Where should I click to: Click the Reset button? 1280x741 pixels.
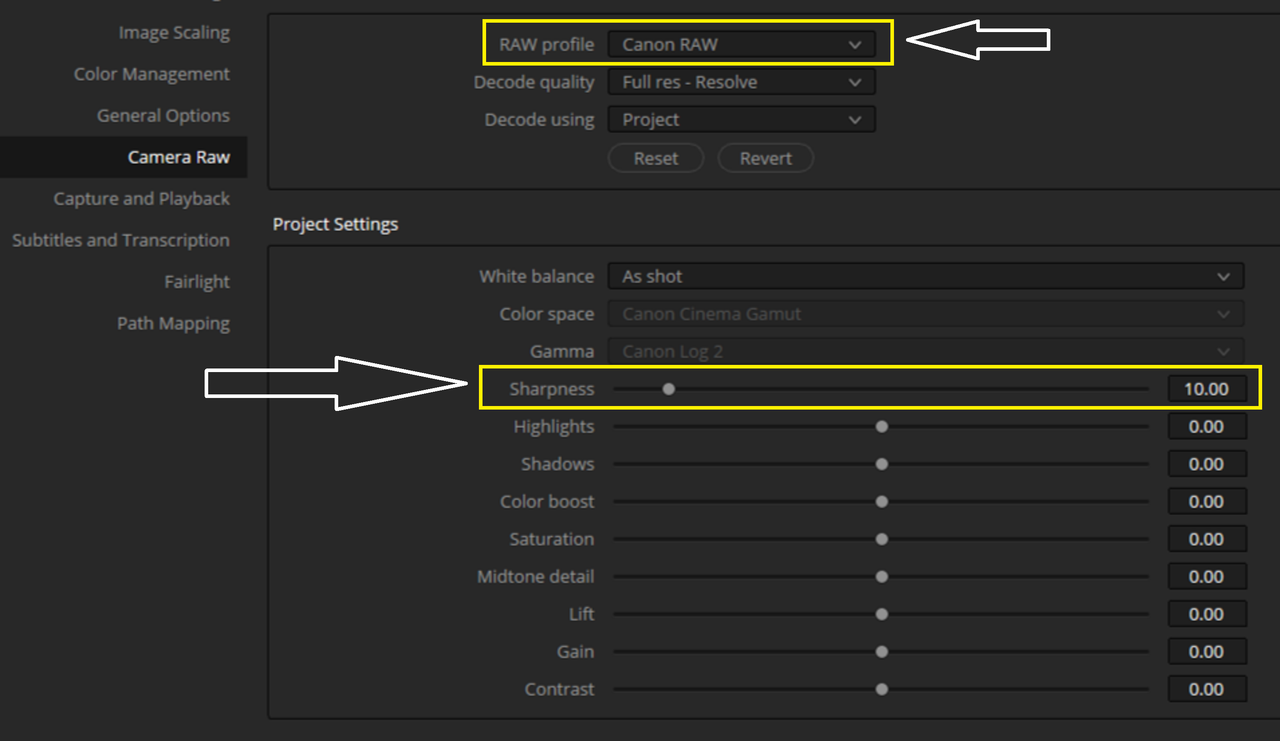click(x=656, y=158)
